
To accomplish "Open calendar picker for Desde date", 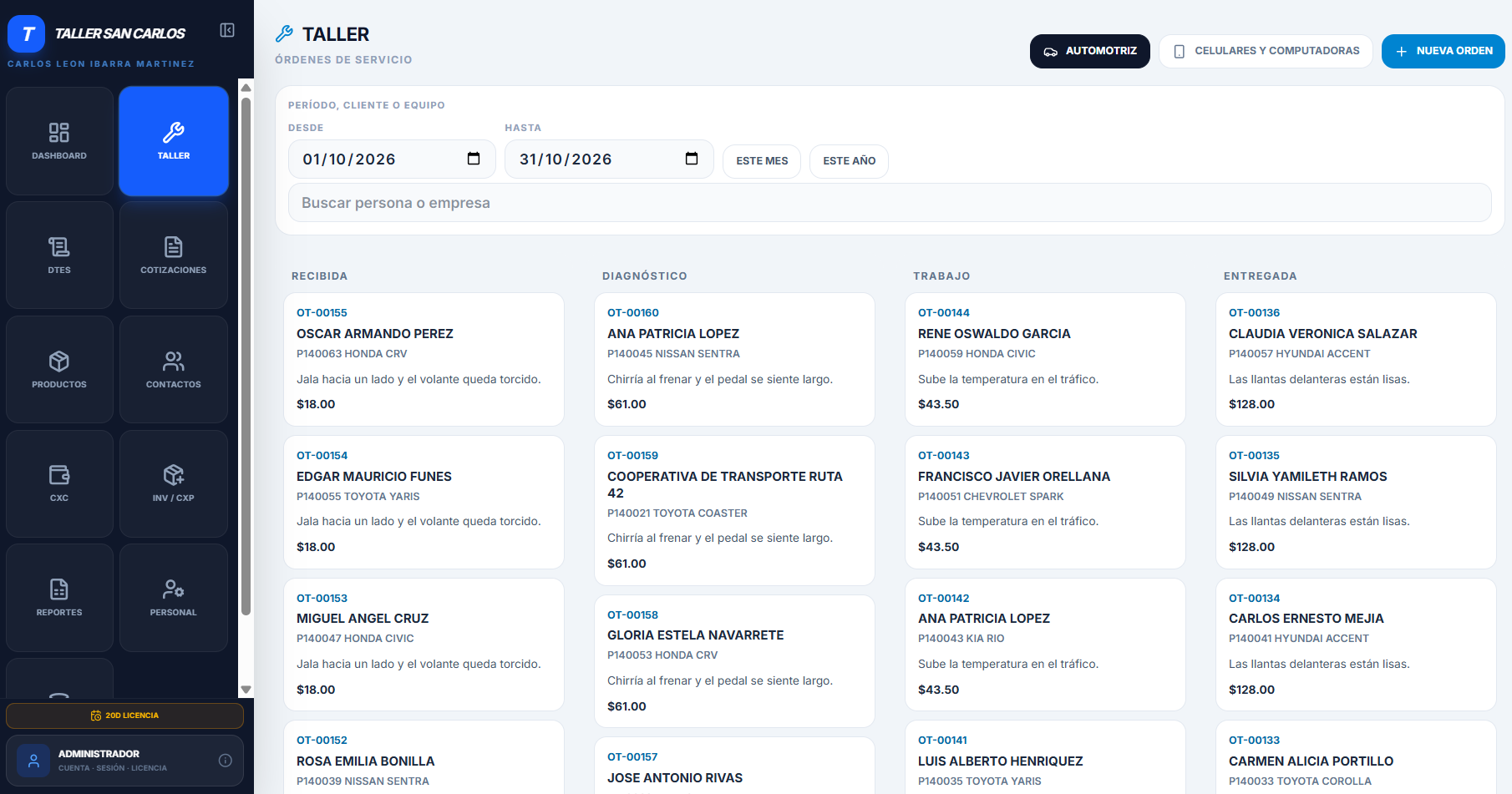I will (474, 159).
